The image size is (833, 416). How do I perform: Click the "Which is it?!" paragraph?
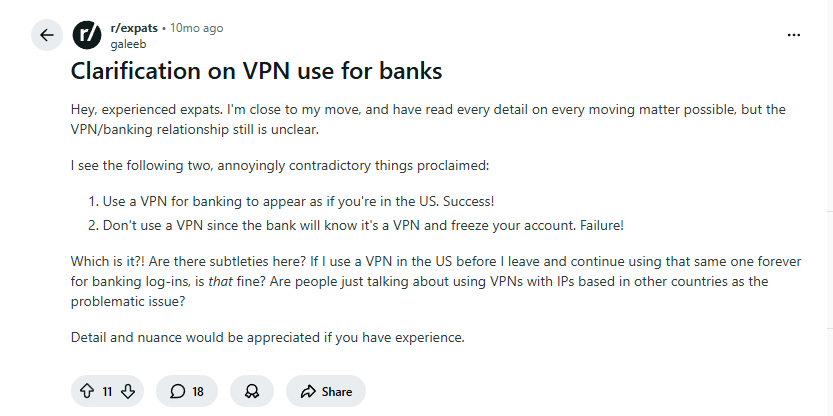435,281
